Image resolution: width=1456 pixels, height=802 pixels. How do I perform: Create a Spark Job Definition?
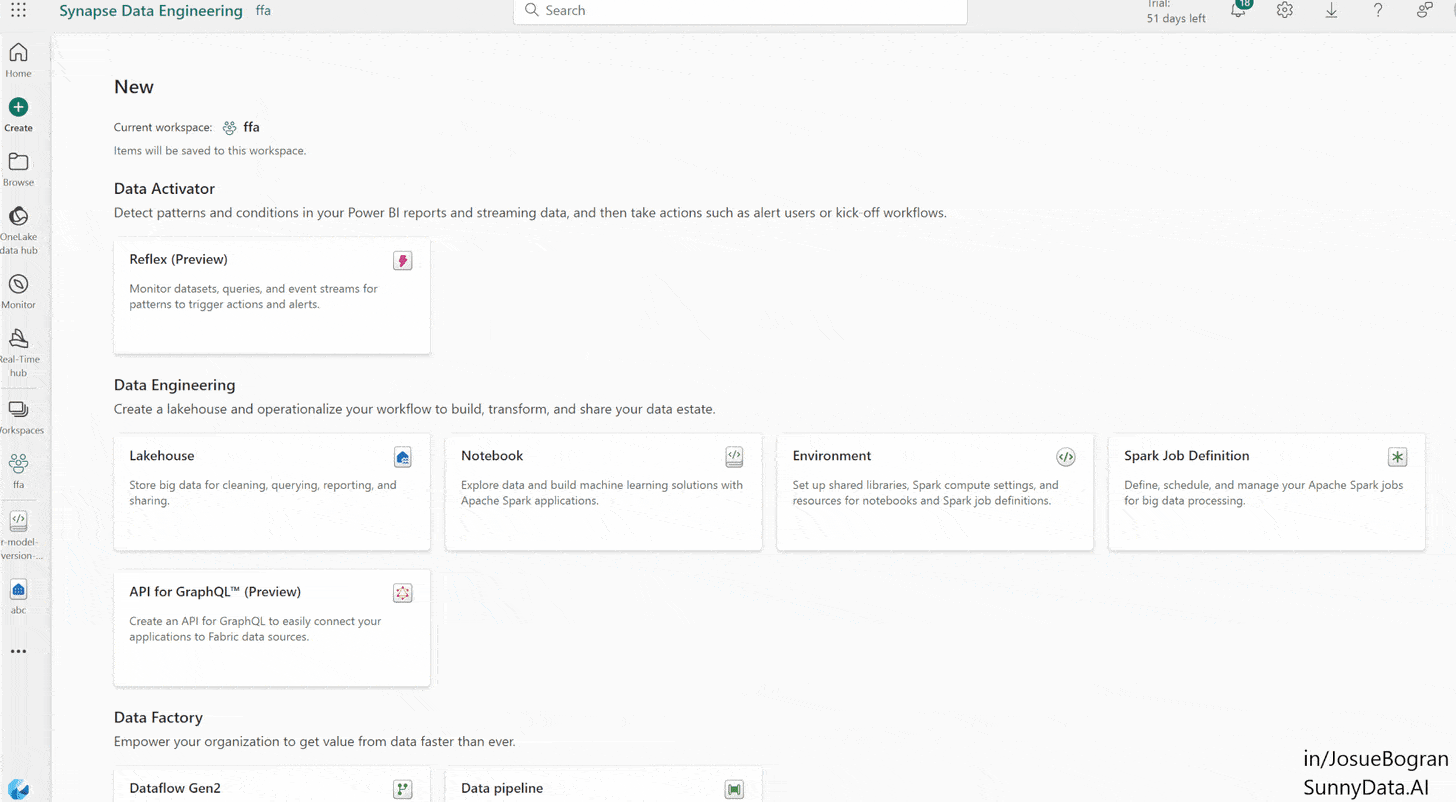[1267, 492]
